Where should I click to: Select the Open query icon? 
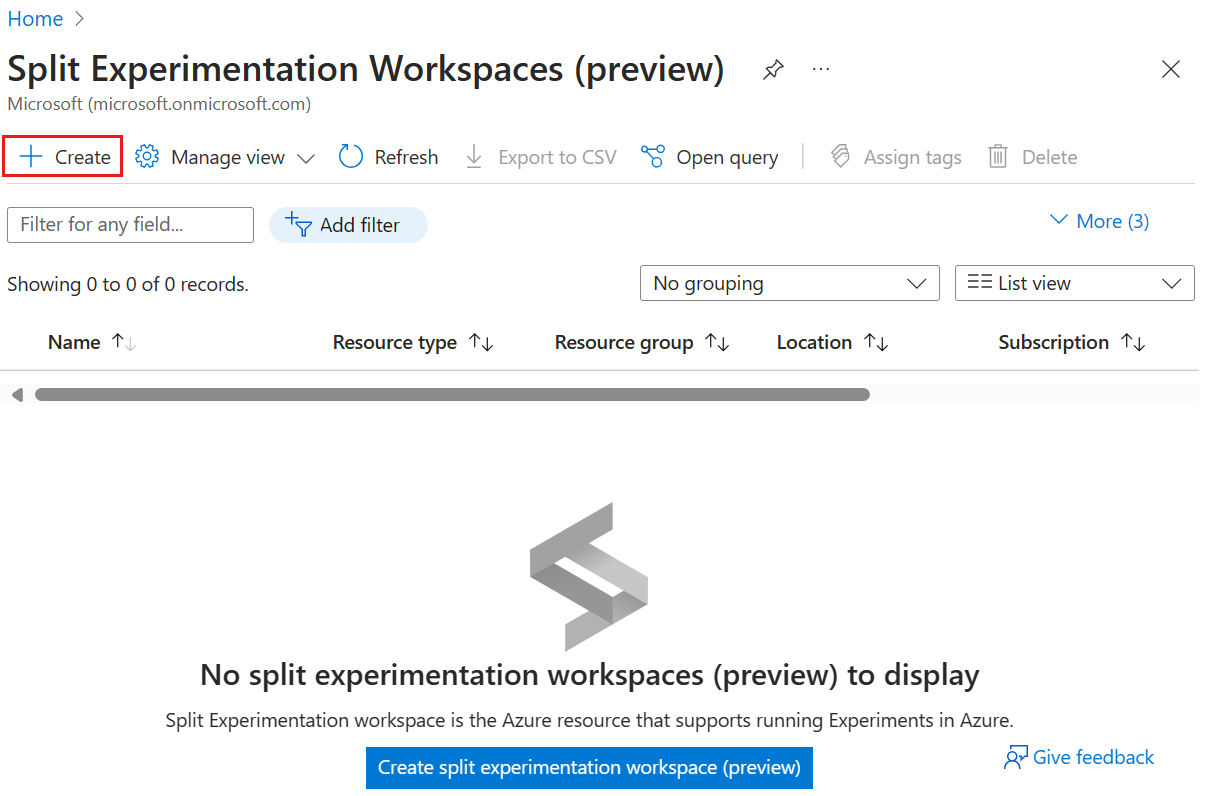point(651,156)
